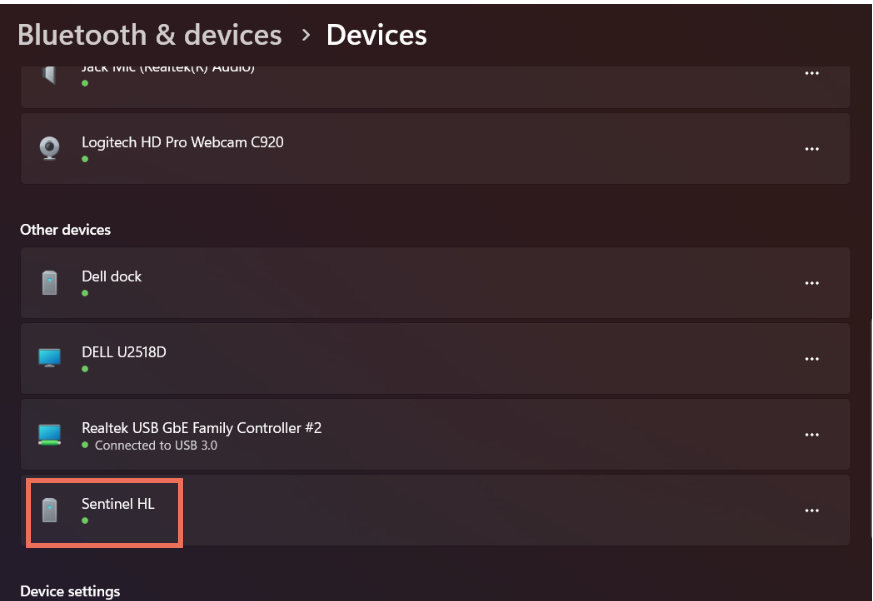Viewport: 873px width, 601px height.
Task: Click the DELL U2518D monitor icon
Action: [x=49, y=358]
